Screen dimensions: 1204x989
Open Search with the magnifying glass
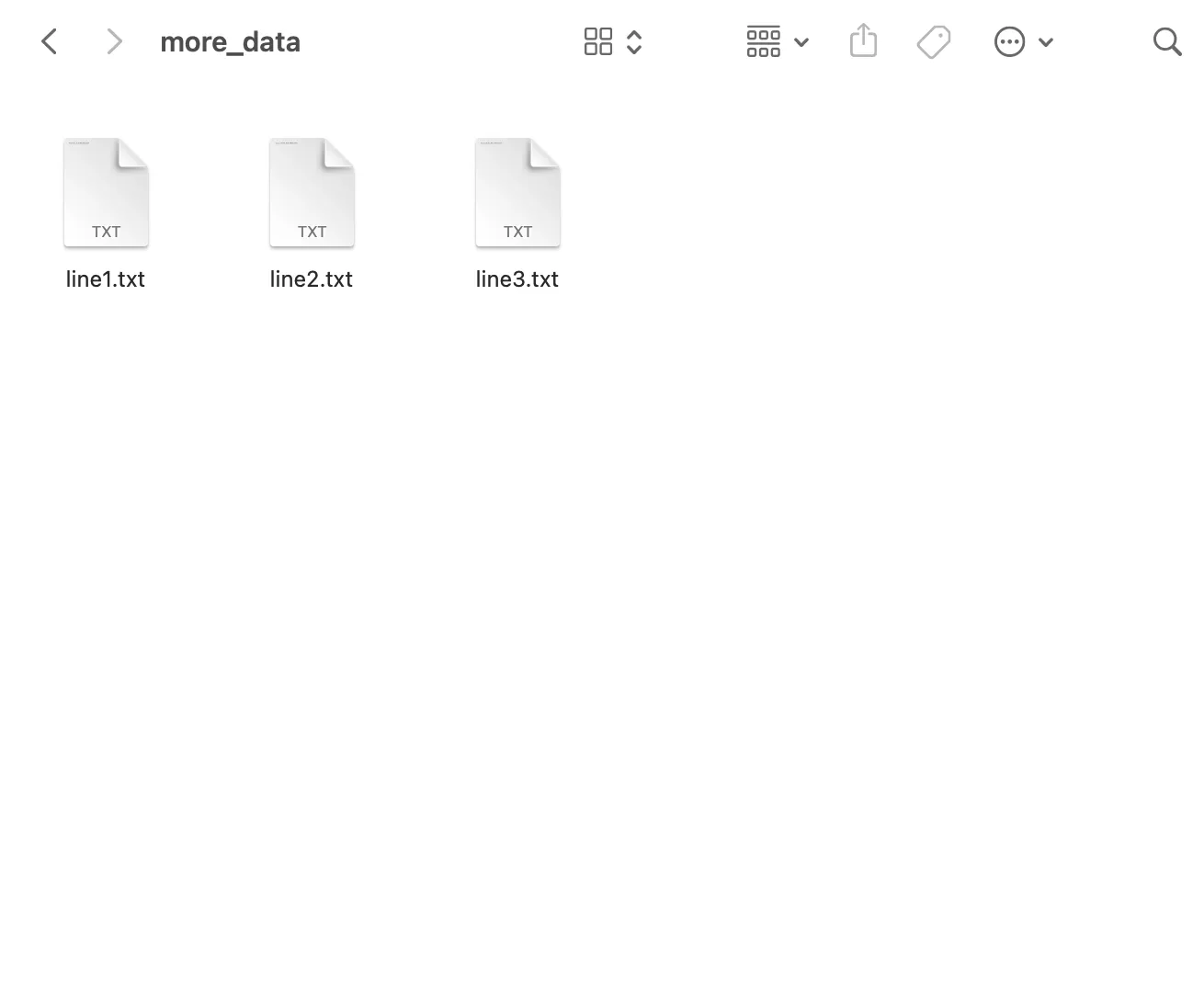[1166, 41]
